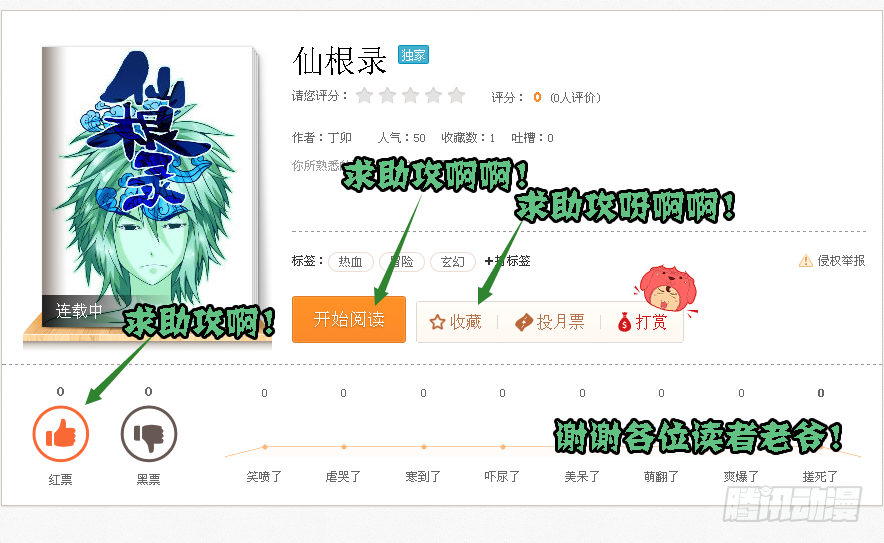
Task: Click the 打赏 money bag icon
Action: (x=624, y=323)
